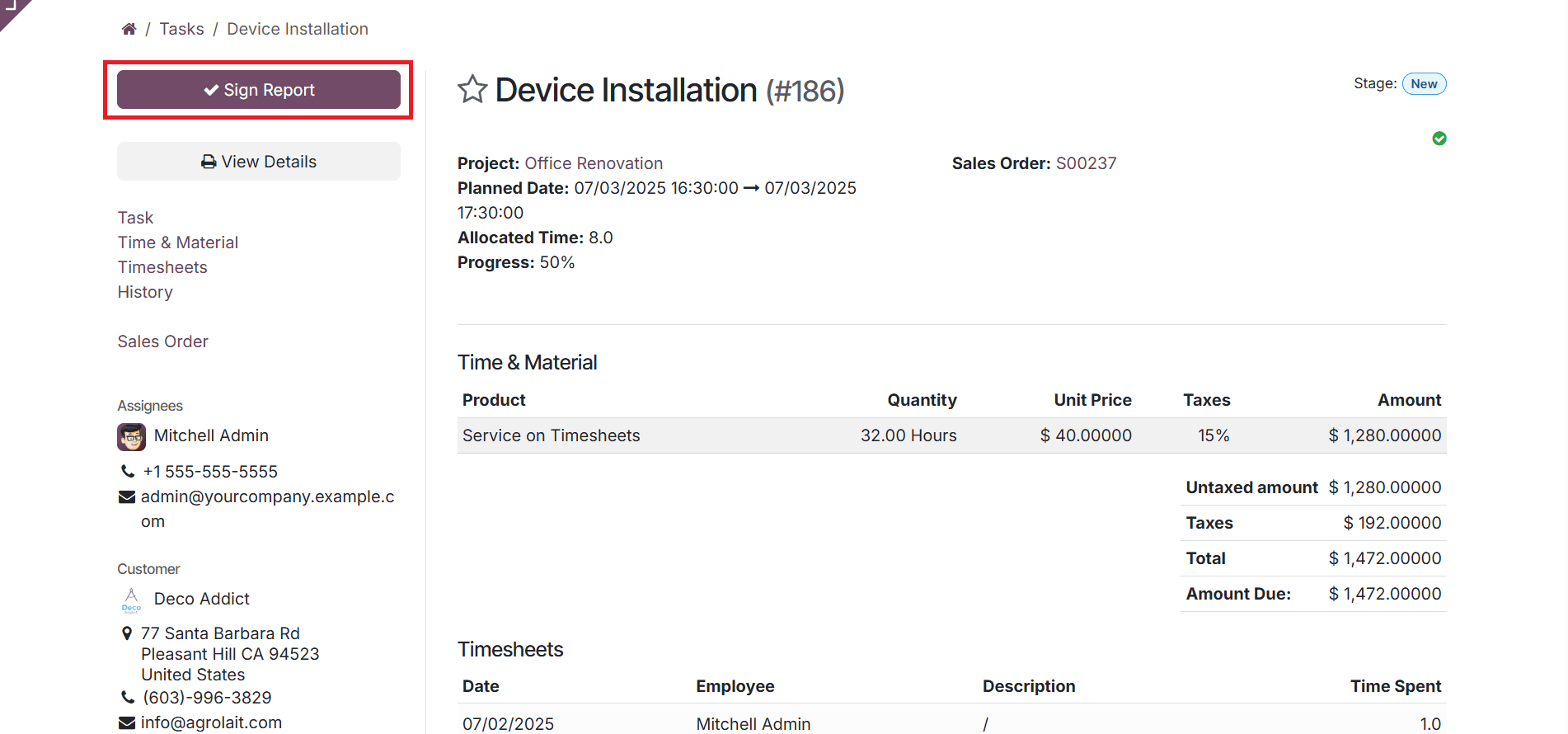Open admin@yourcompany.example.com email link
Viewport: 1568px width, 734px height.
268,509
